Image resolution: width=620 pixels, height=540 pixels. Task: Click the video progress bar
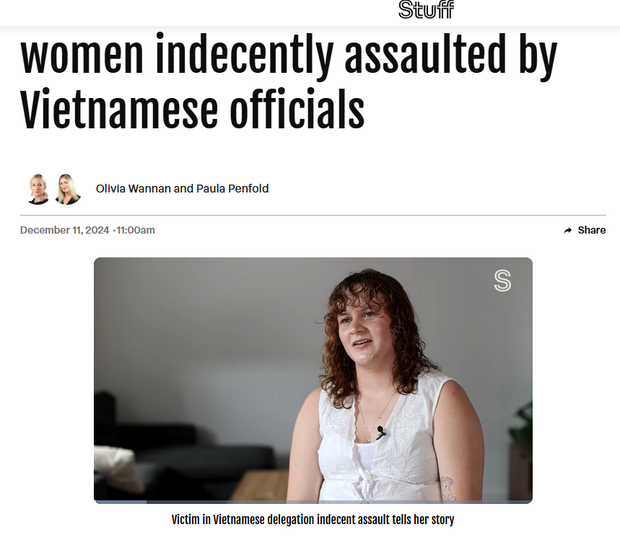[x=313, y=502]
